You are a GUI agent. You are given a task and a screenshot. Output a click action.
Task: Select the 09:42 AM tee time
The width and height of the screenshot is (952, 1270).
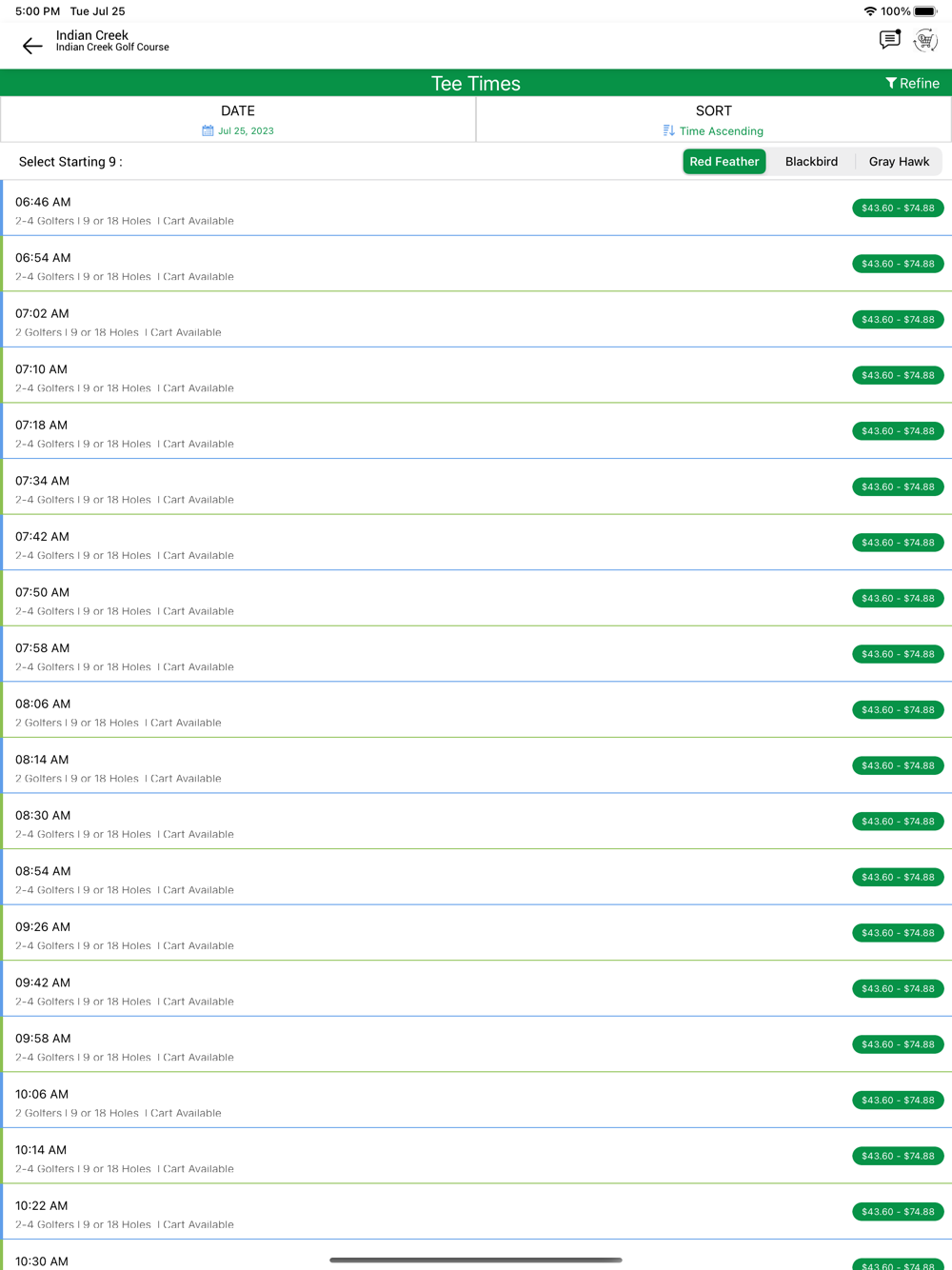click(476, 988)
